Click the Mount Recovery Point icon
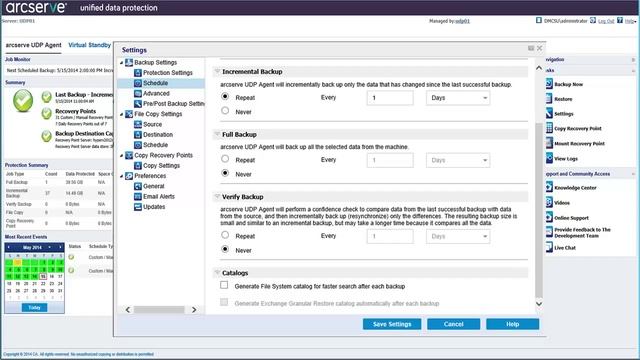 [x=549, y=143]
